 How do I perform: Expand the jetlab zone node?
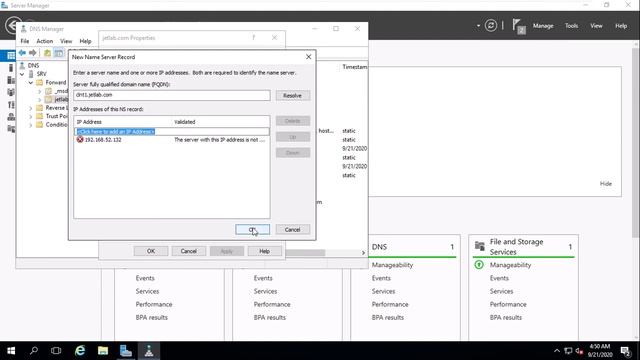click(40, 100)
